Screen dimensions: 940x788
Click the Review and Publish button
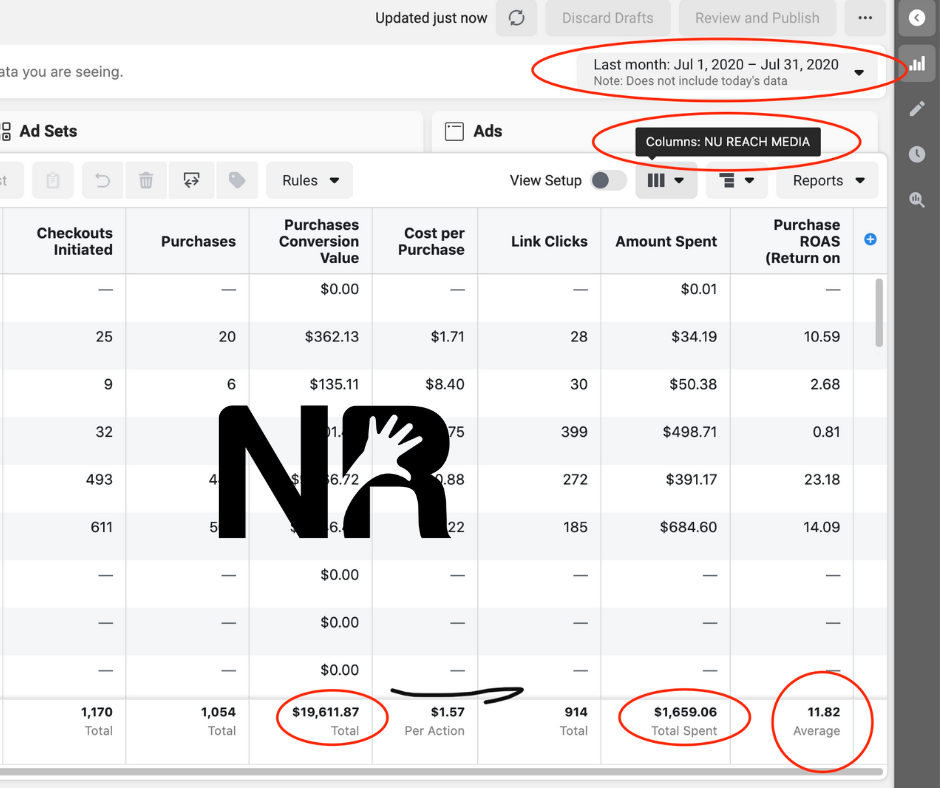(757, 18)
